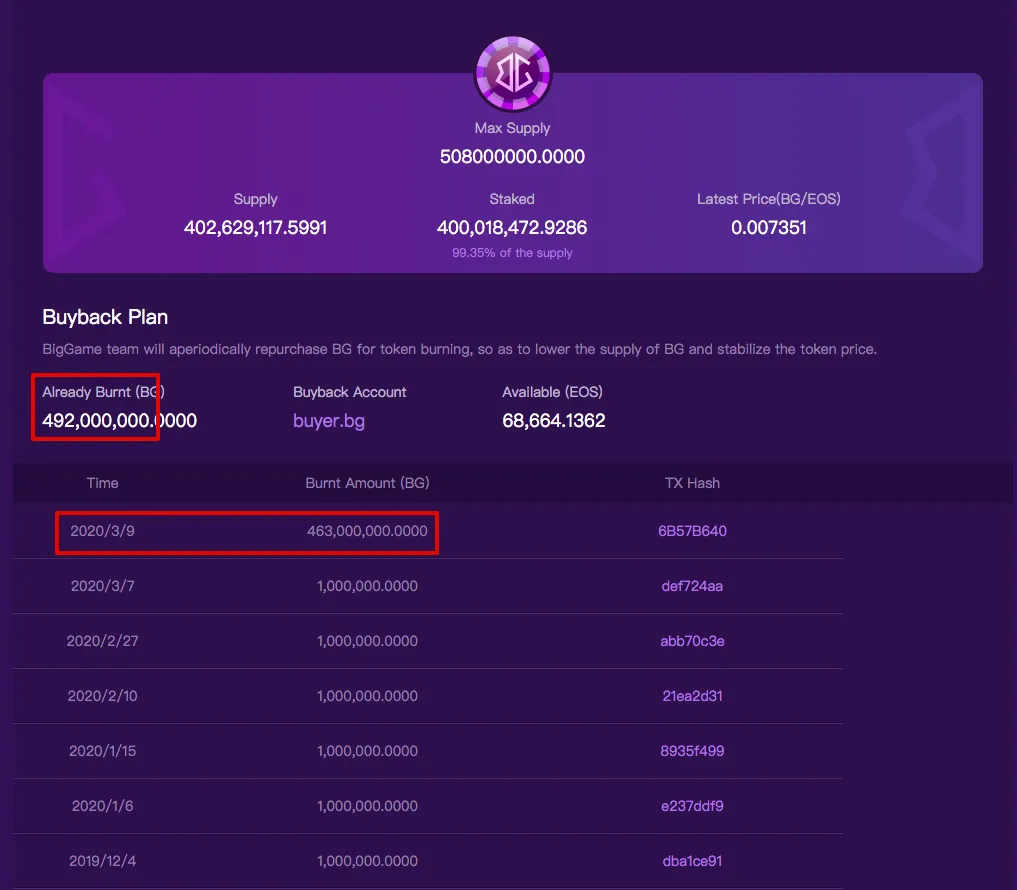The image size is (1017, 890).
Task: Click the 463,000,000.0000 burnt amount cell
Action: point(367,531)
